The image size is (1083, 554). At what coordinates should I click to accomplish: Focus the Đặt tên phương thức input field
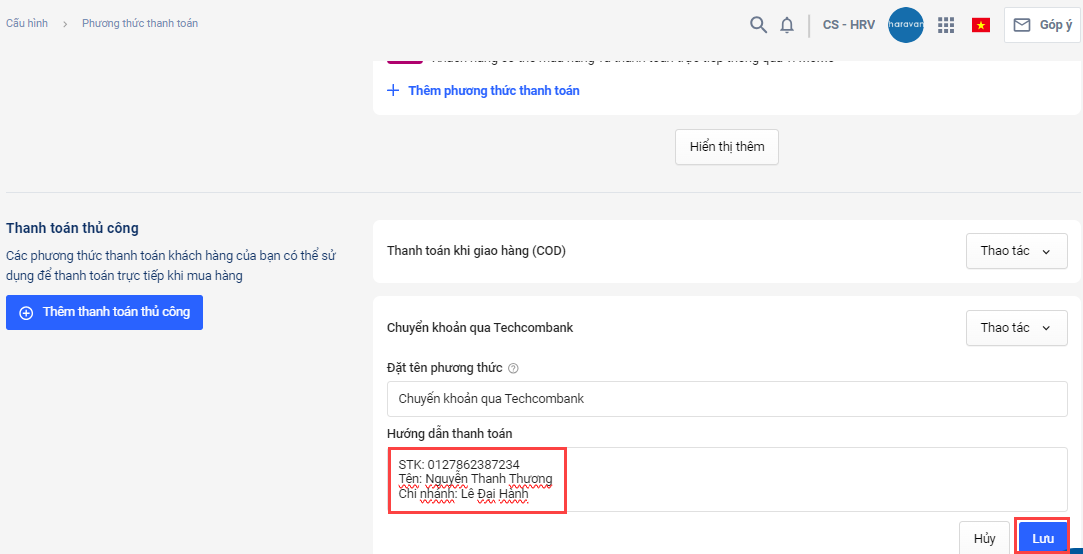727,399
